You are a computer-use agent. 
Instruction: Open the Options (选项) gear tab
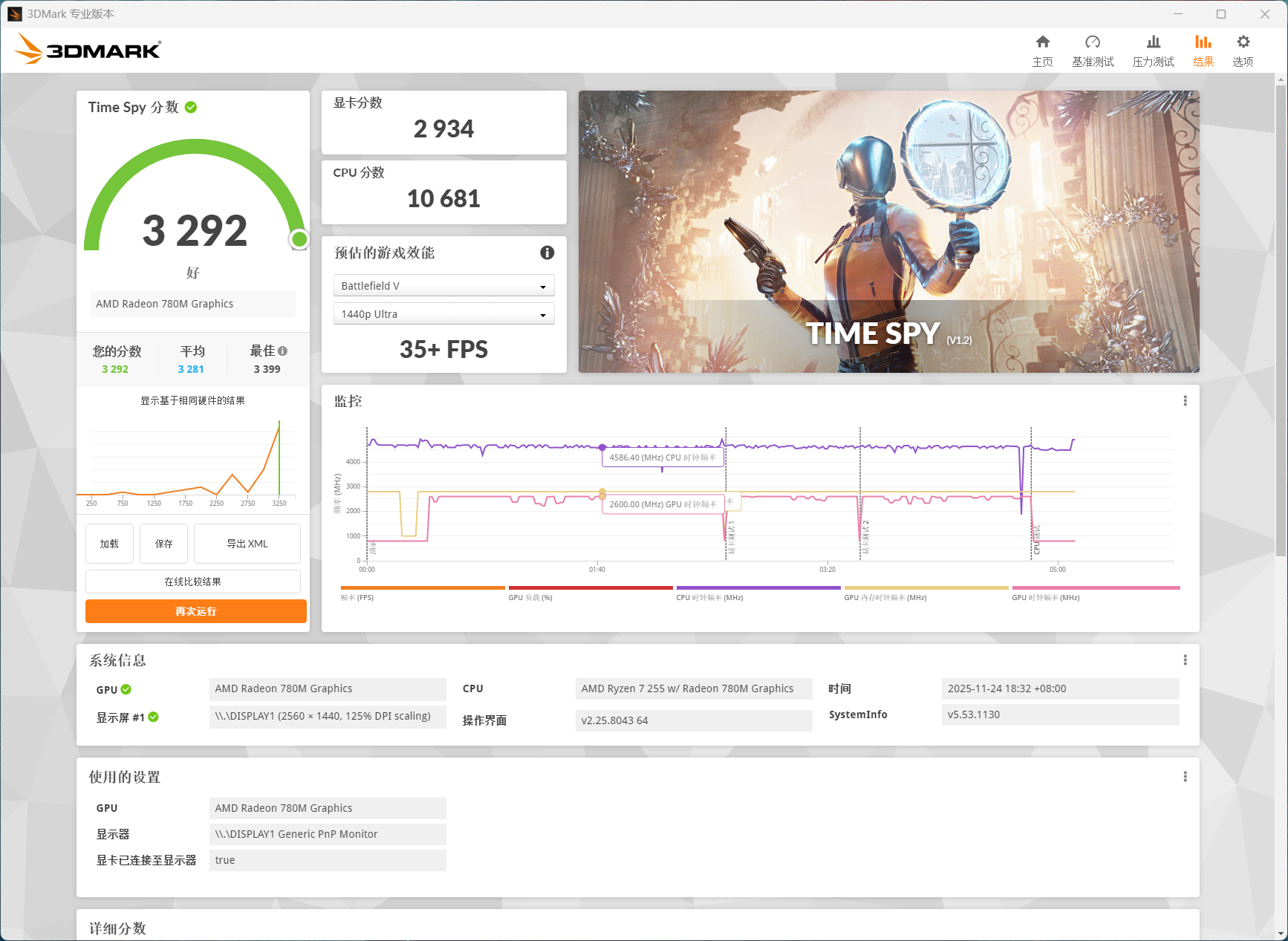(x=1243, y=51)
